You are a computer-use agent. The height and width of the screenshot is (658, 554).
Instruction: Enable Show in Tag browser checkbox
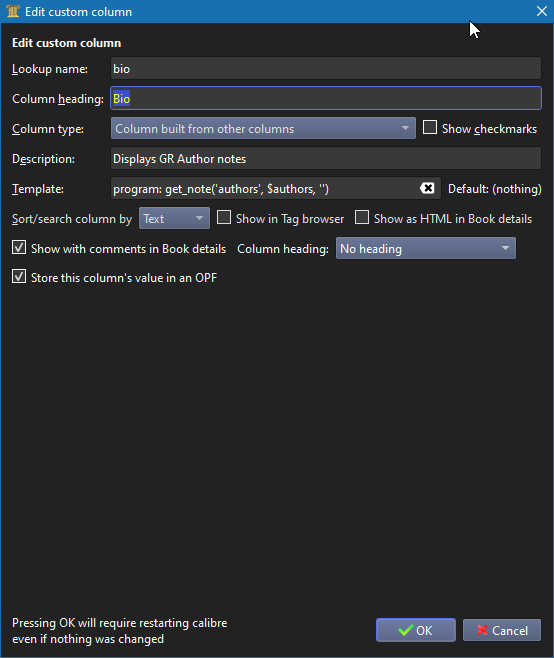pos(224,217)
